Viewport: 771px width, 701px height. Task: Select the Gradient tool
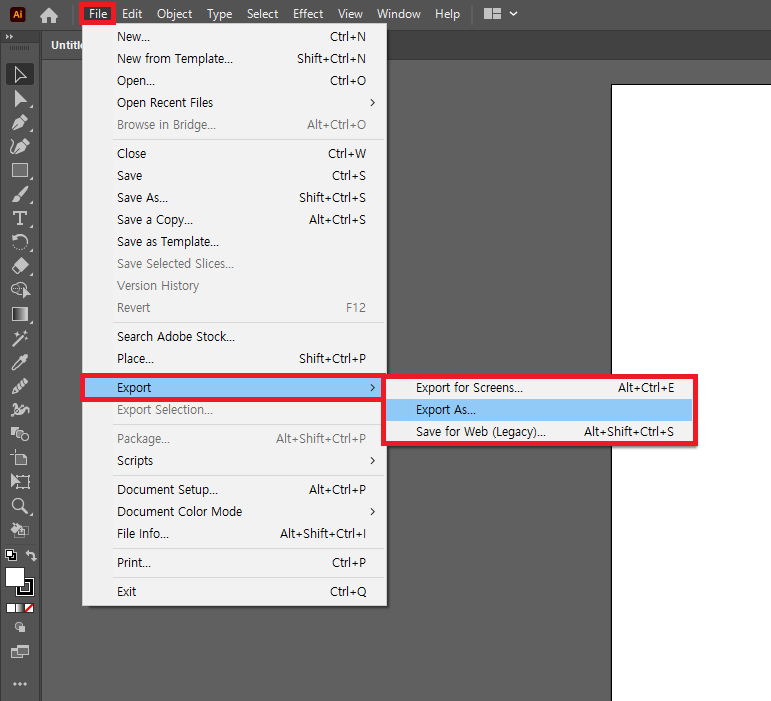[20, 314]
